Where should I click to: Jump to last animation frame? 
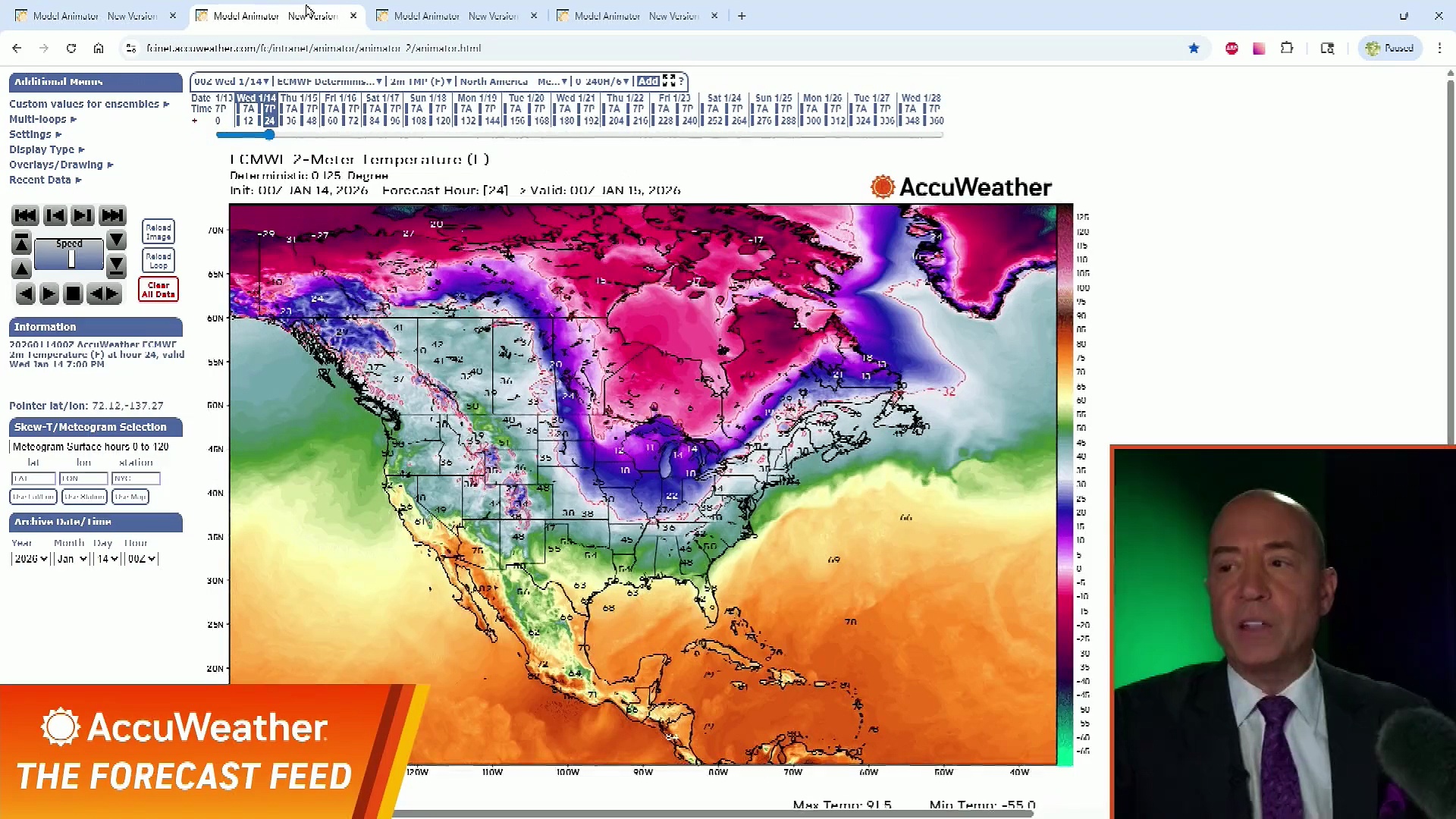click(x=112, y=216)
